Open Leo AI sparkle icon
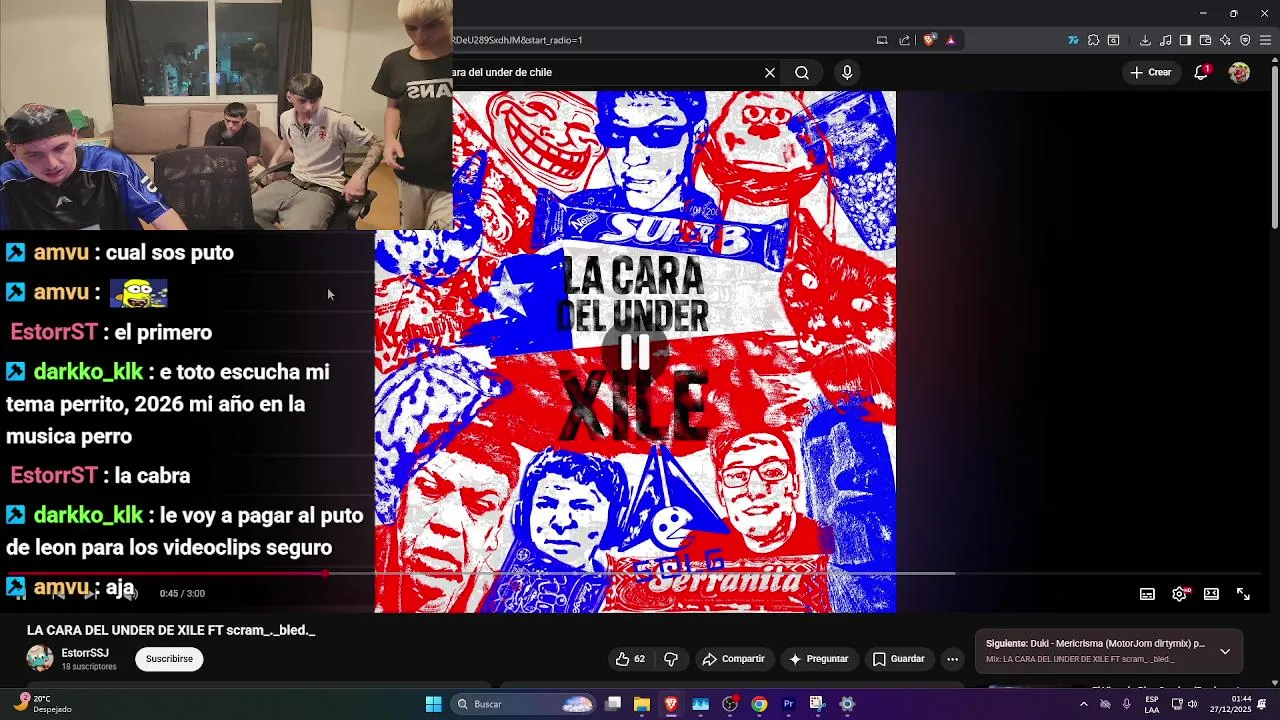Image resolution: width=1280 pixels, height=720 pixels. (1225, 40)
